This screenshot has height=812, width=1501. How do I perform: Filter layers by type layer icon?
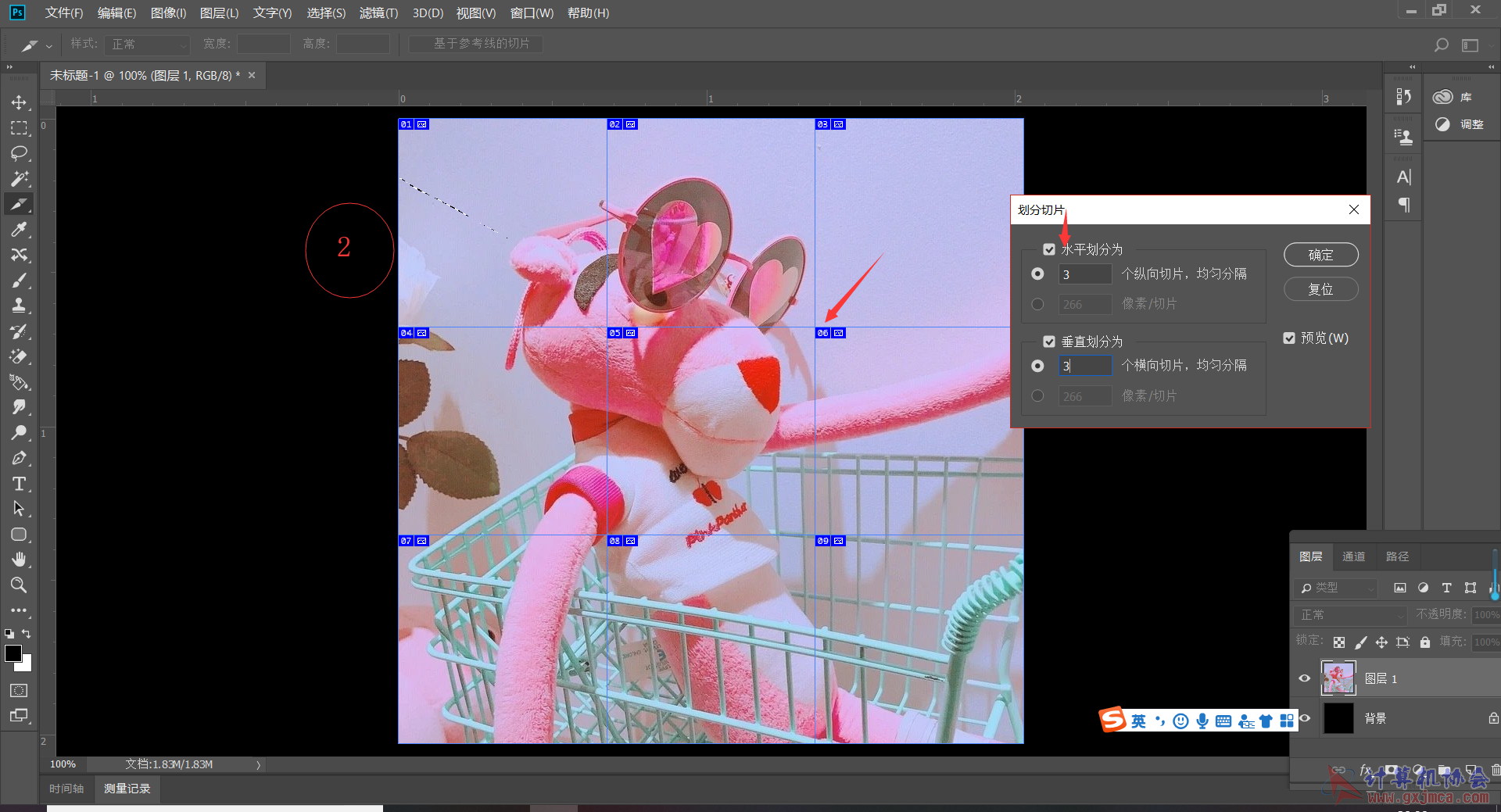(x=1446, y=588)
